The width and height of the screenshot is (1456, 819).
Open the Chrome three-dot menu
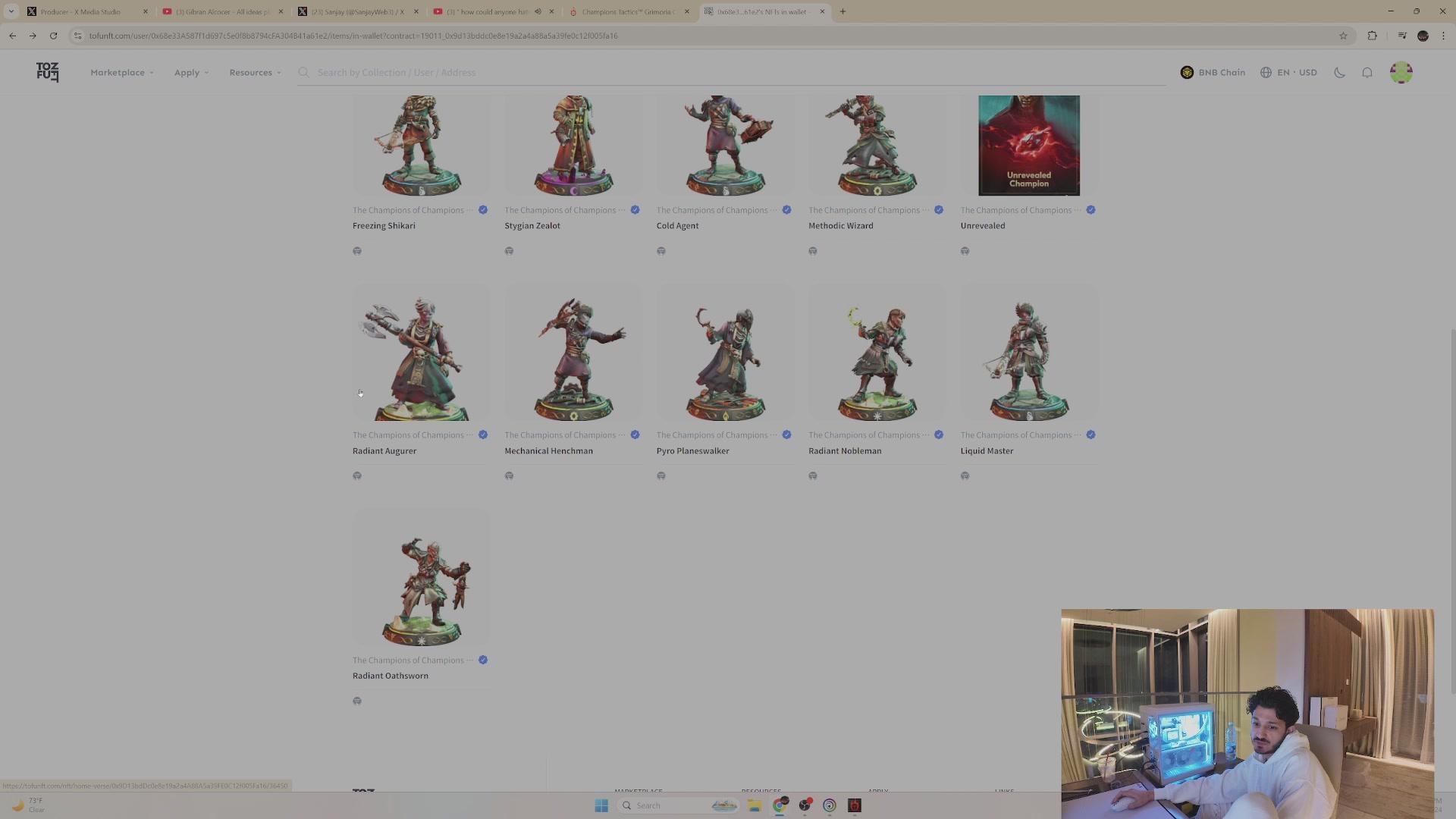(1443, 36)
